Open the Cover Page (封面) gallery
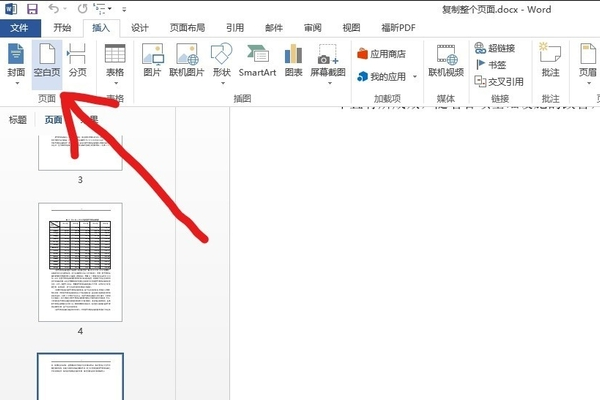Viewport: 600px width, 400px height. [15, 62]
